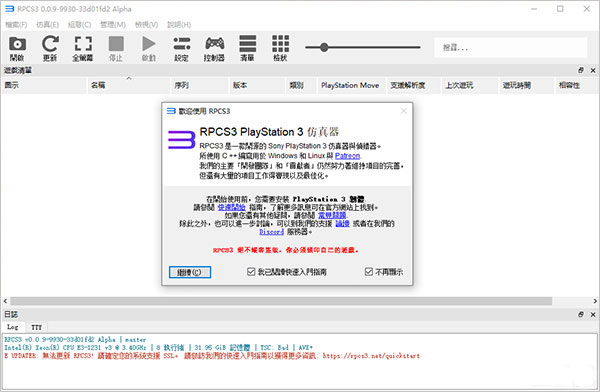Switch to the TTY tab
The image size is (600, 392).
pyautogui.click(x=36, y=327)
